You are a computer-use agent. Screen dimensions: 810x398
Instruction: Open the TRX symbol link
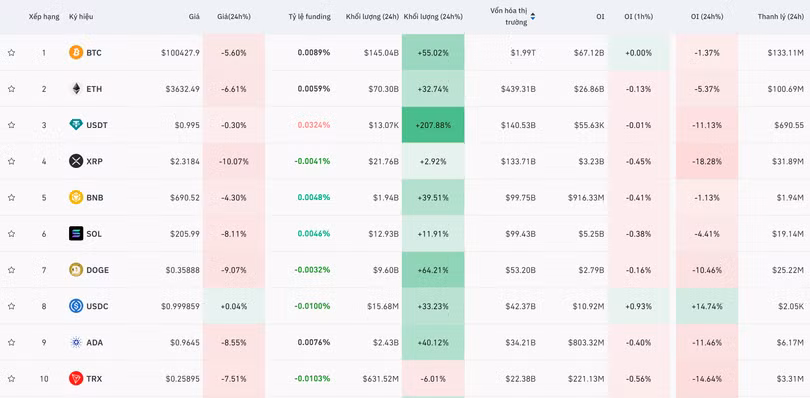pos(94,378)
